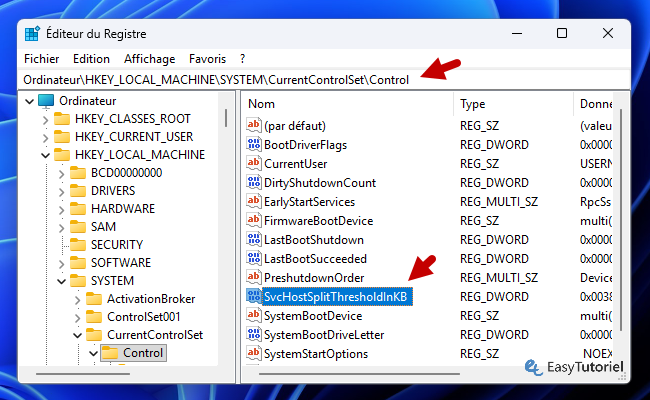The height and width of the screenshot is (400, 650).
Task: Click the binary icon beside BootDriverFlags
Action: (254, 144)
